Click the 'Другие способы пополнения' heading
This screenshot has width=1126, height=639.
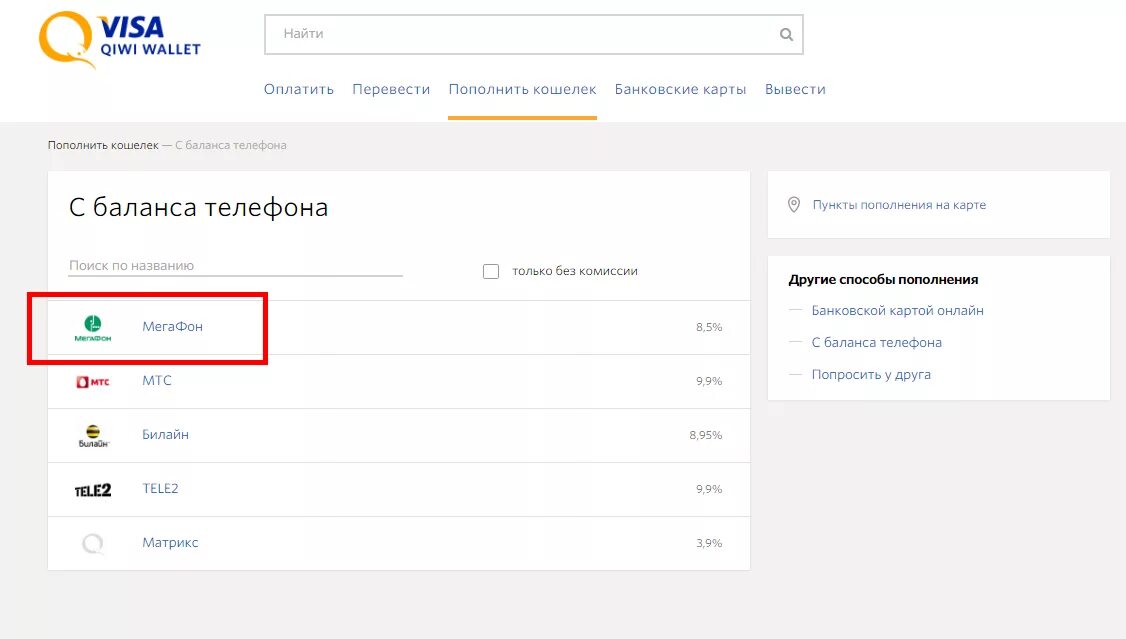pos(883,279)
